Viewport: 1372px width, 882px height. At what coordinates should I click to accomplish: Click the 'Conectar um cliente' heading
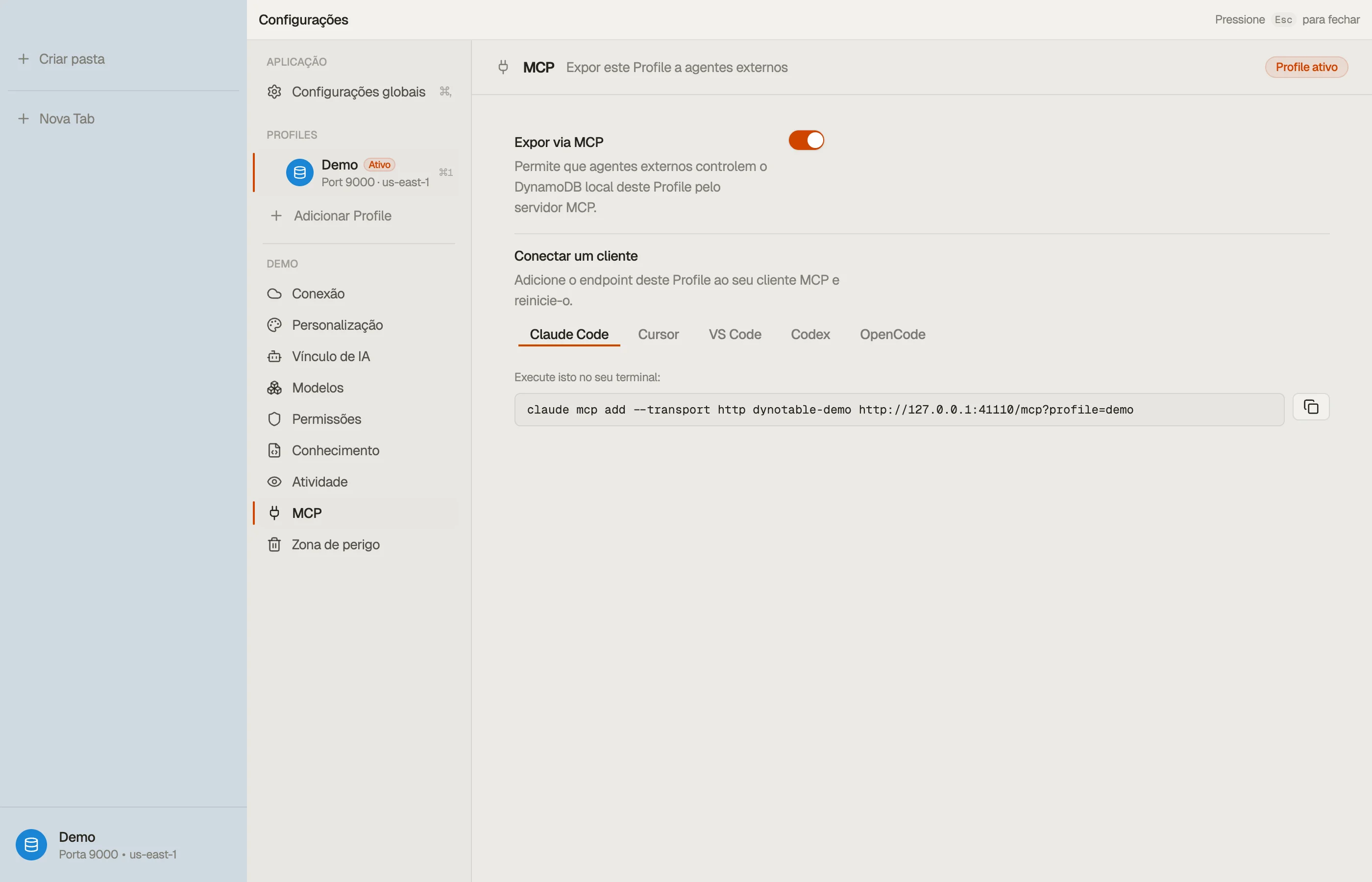click(x=575, y=256)
